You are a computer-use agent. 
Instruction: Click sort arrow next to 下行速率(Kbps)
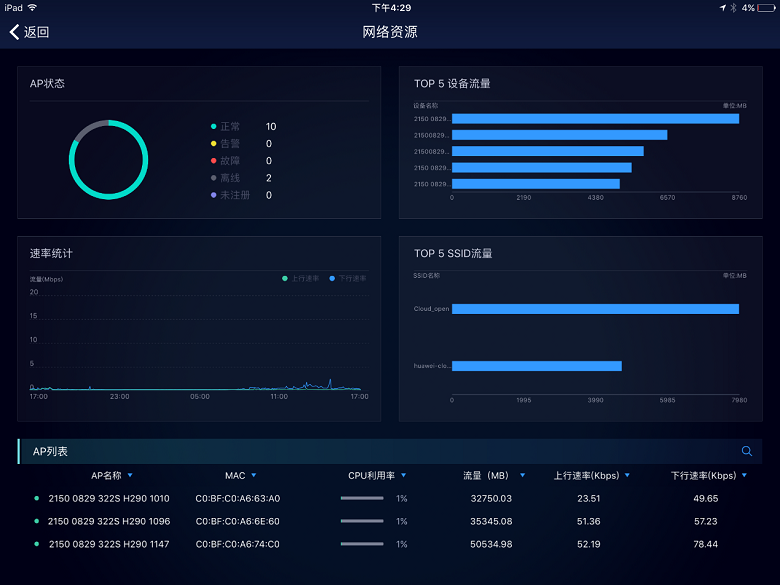(x=745, y=476)
